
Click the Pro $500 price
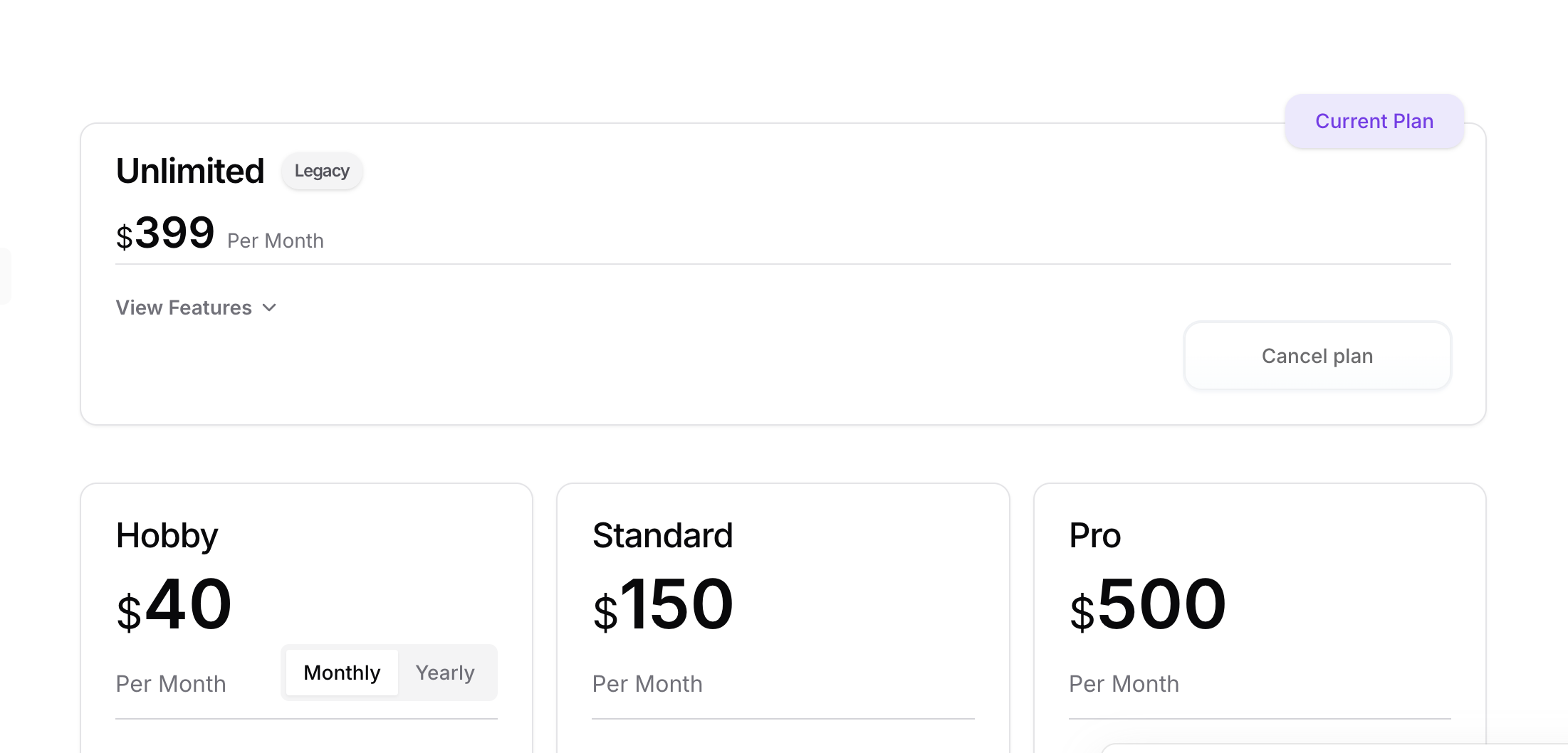1147,605
